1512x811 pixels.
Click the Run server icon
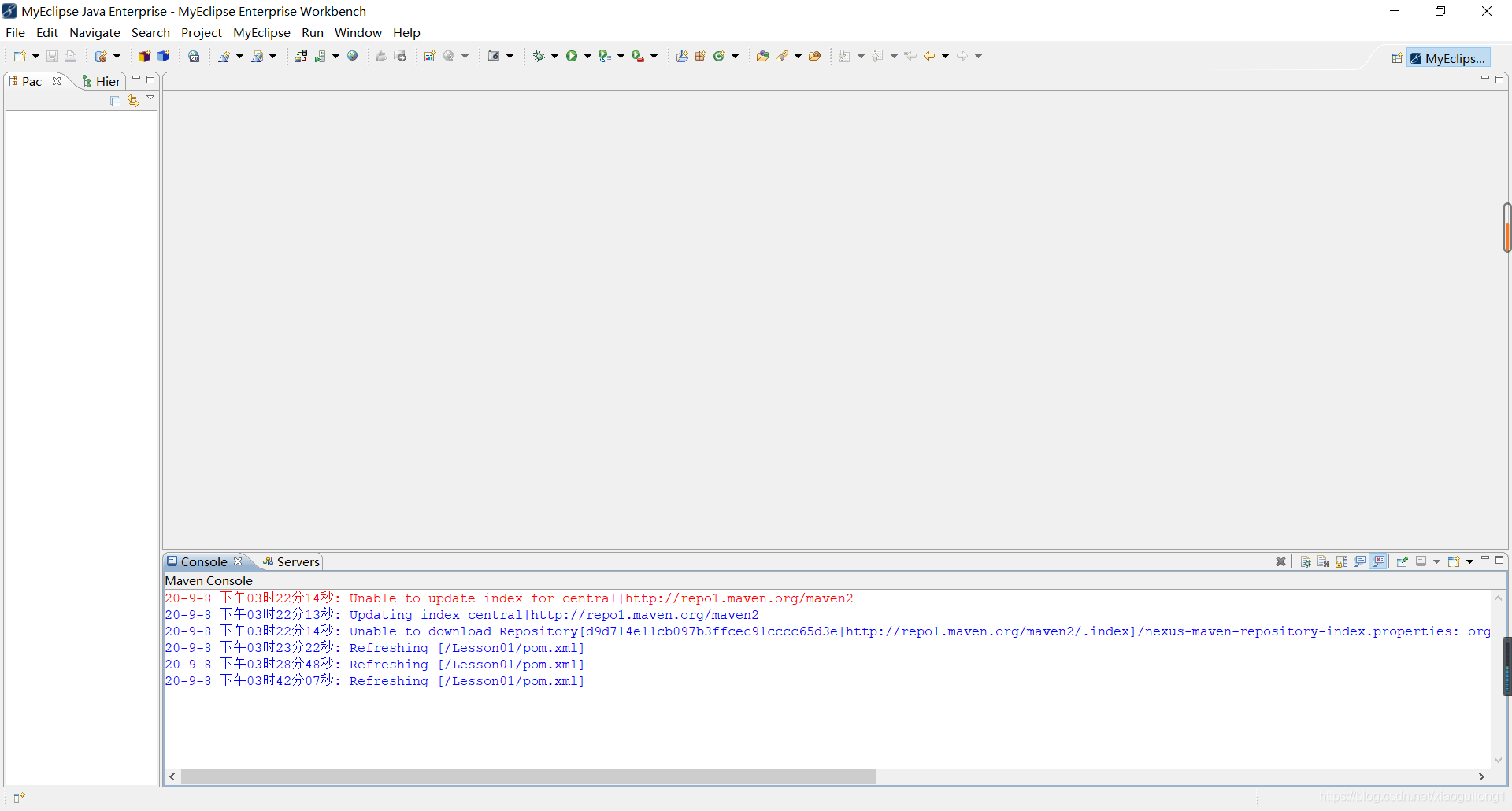[320, 56]
